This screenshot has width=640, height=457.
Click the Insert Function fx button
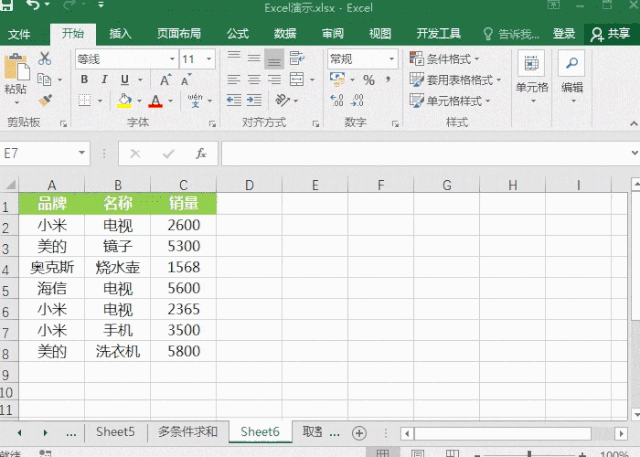[201, 153]
